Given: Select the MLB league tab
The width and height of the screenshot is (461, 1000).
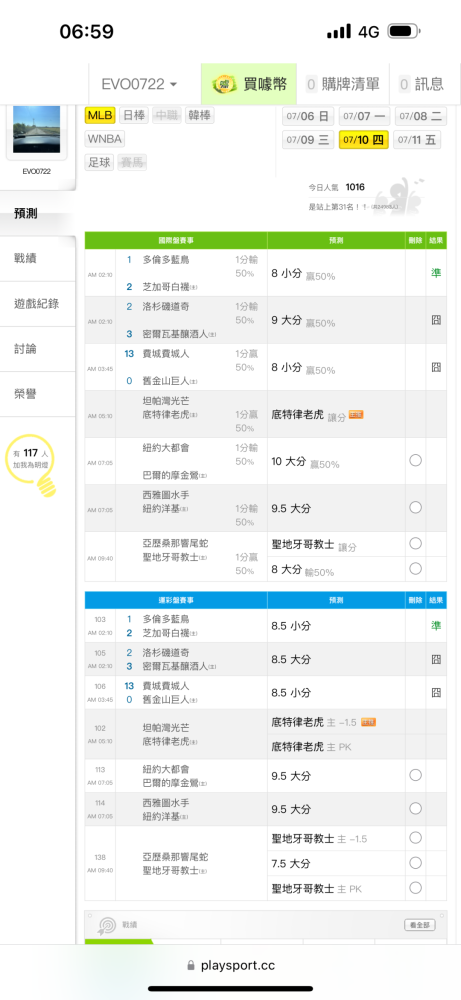Looking at the screenshot, I should pyautogui.click(x=100, y=115).
